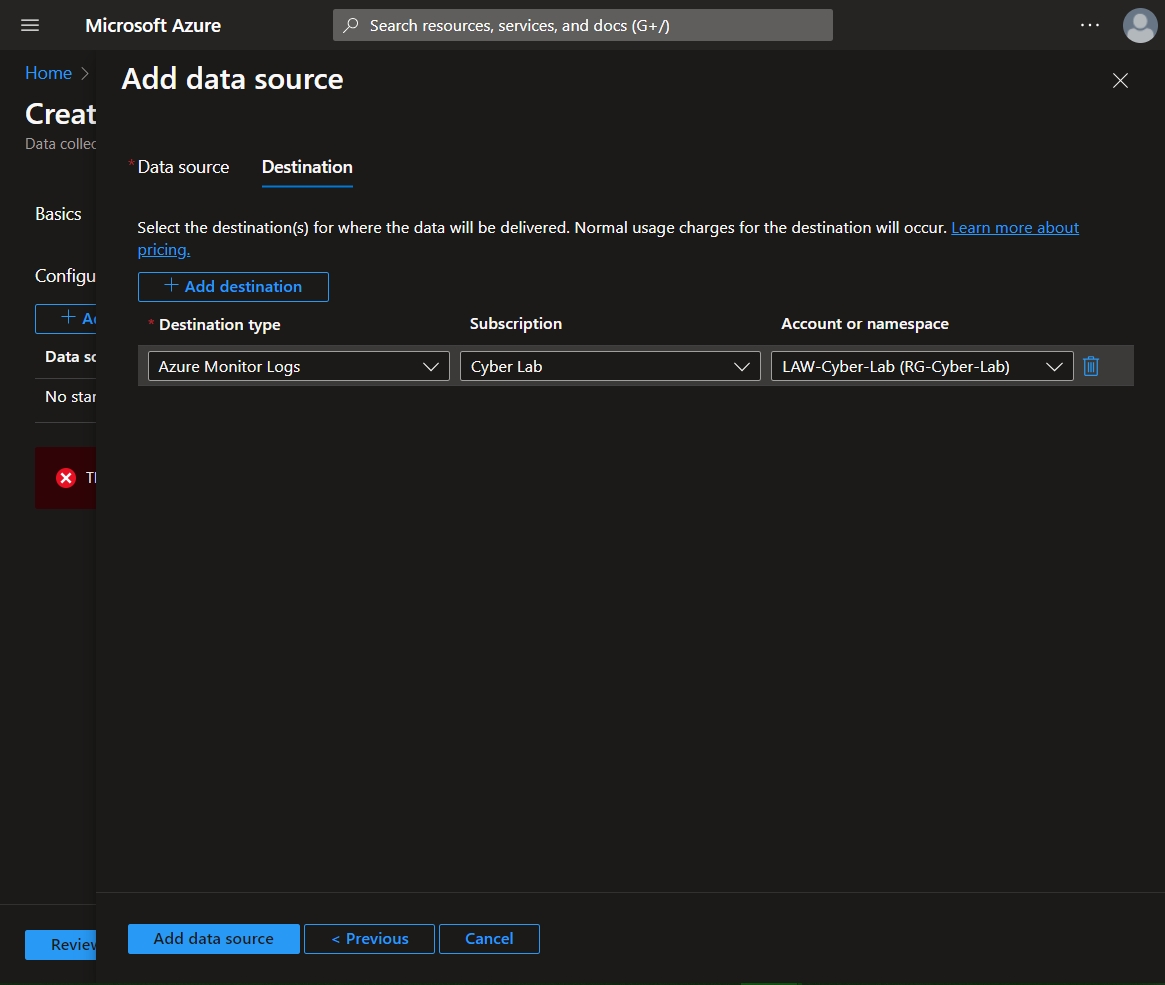Close the Add data source panel
The height and width of the screenshot is (985, 1165).
point(1120,80)
